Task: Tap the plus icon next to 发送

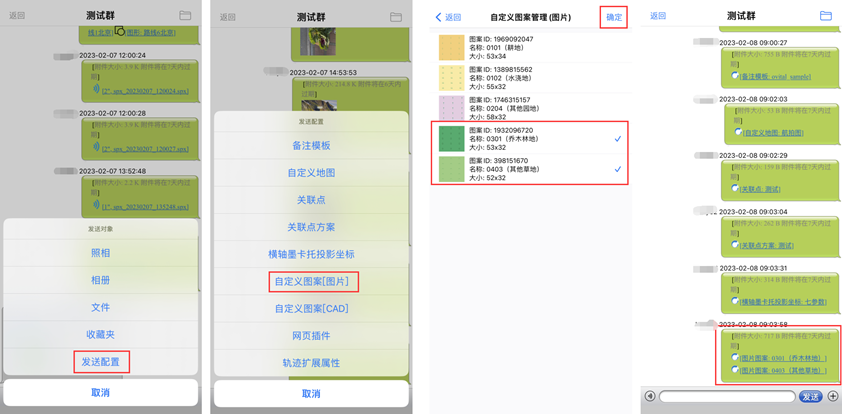Action: [833, 396]
